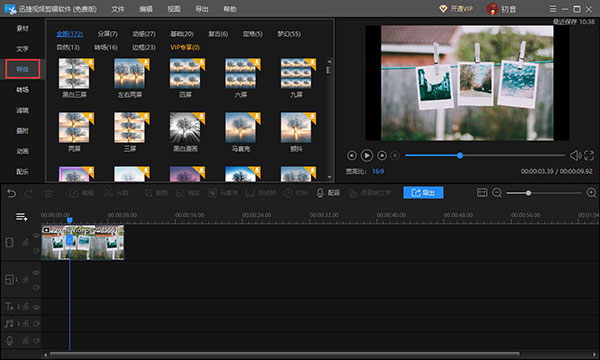Click the play button under preview
The image size is (600, 360).
click(x=367, y=155)
